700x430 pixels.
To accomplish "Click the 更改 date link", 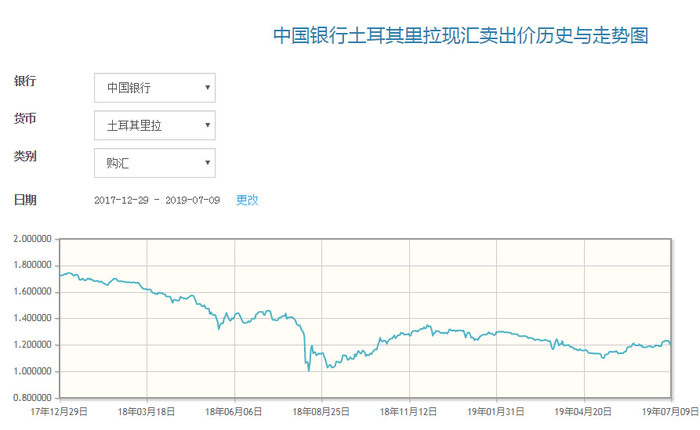I will tap(247, 200).
